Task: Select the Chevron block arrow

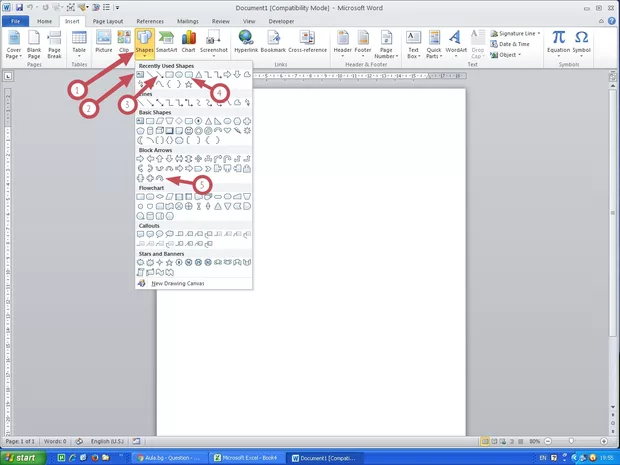Action: [x=208, y=169]
